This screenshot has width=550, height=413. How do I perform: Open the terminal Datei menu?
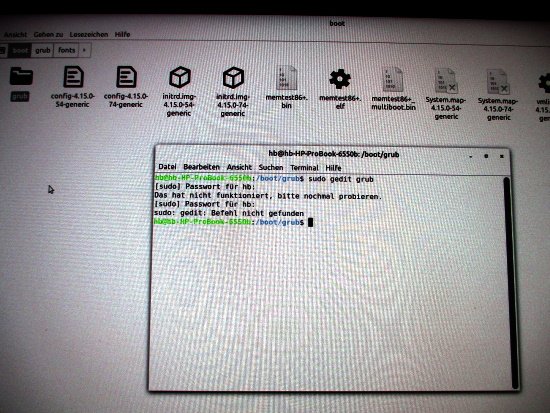(167, 167)
